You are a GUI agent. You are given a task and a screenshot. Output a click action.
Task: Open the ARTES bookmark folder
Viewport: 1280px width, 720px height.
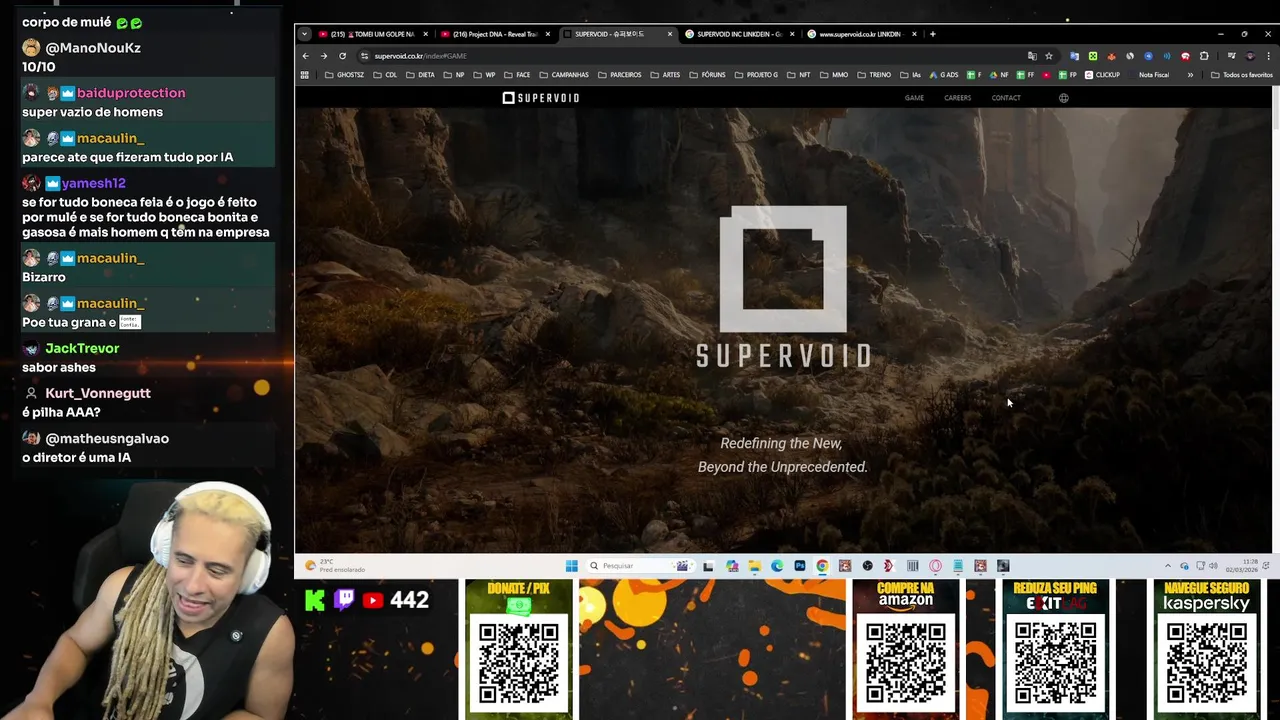pos(665,75)
